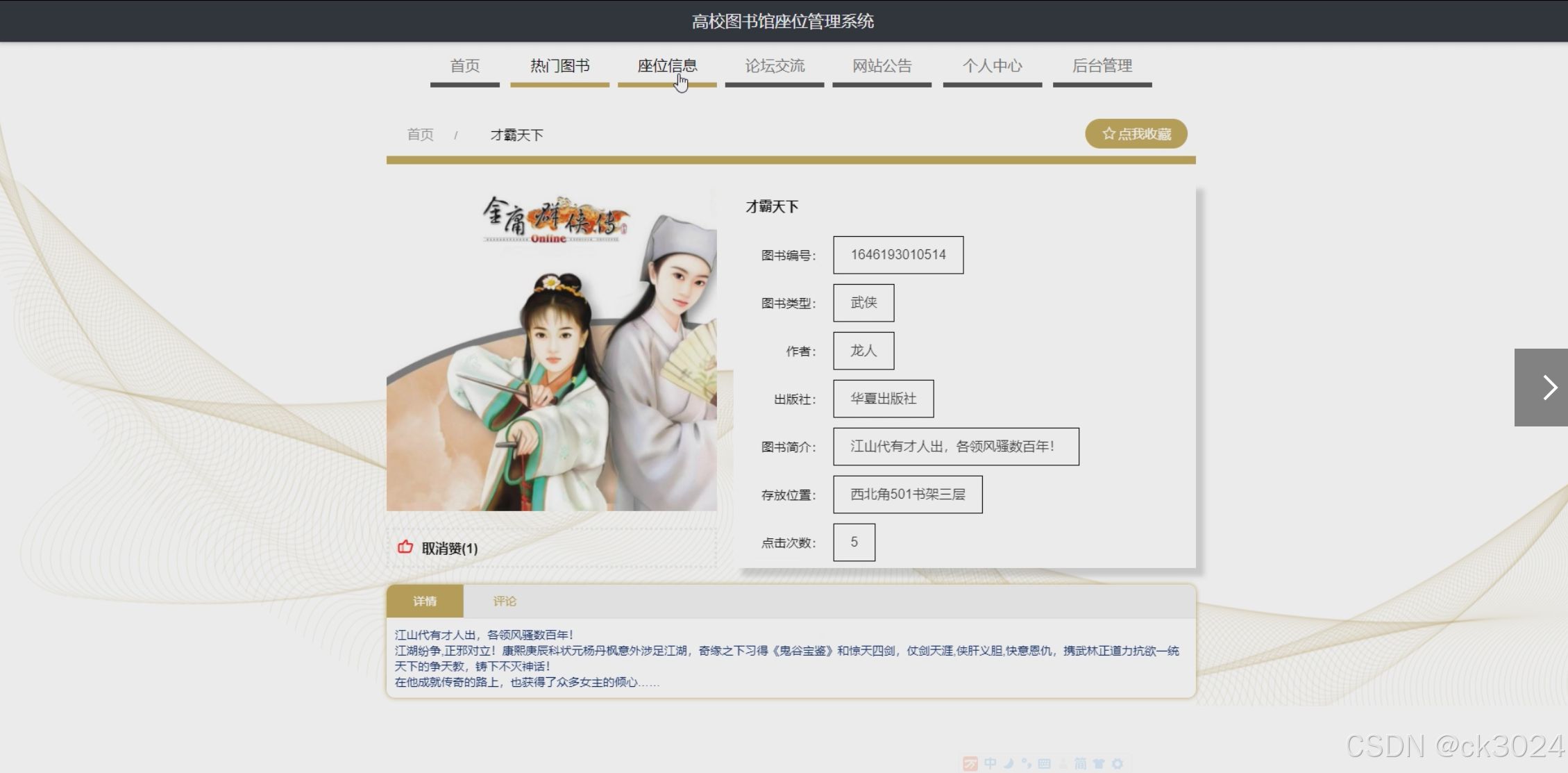Click the 首页 breadcrumb link
Image resolution: width=1568 pixels, height=773 pixels.
(x=420, y=135)
